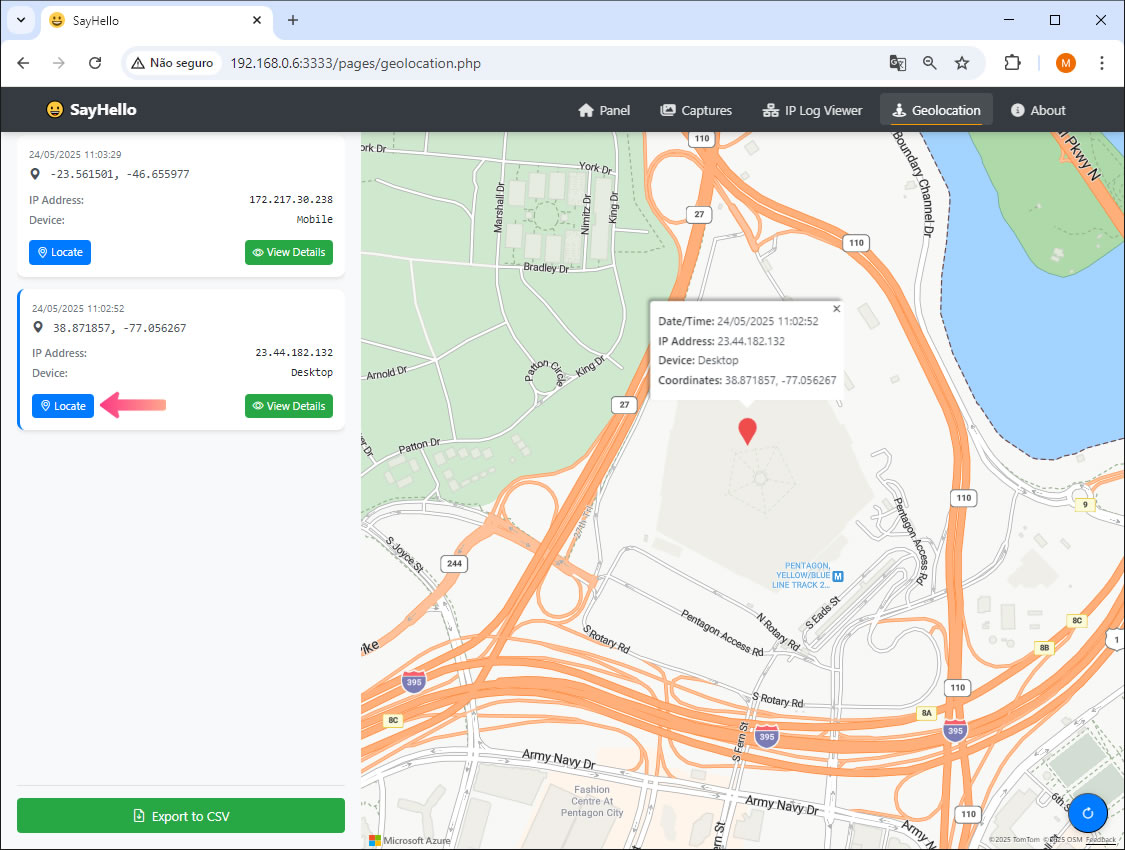Close the map info popup
The image size is (1125, 850).
click(x=837, y=309)
